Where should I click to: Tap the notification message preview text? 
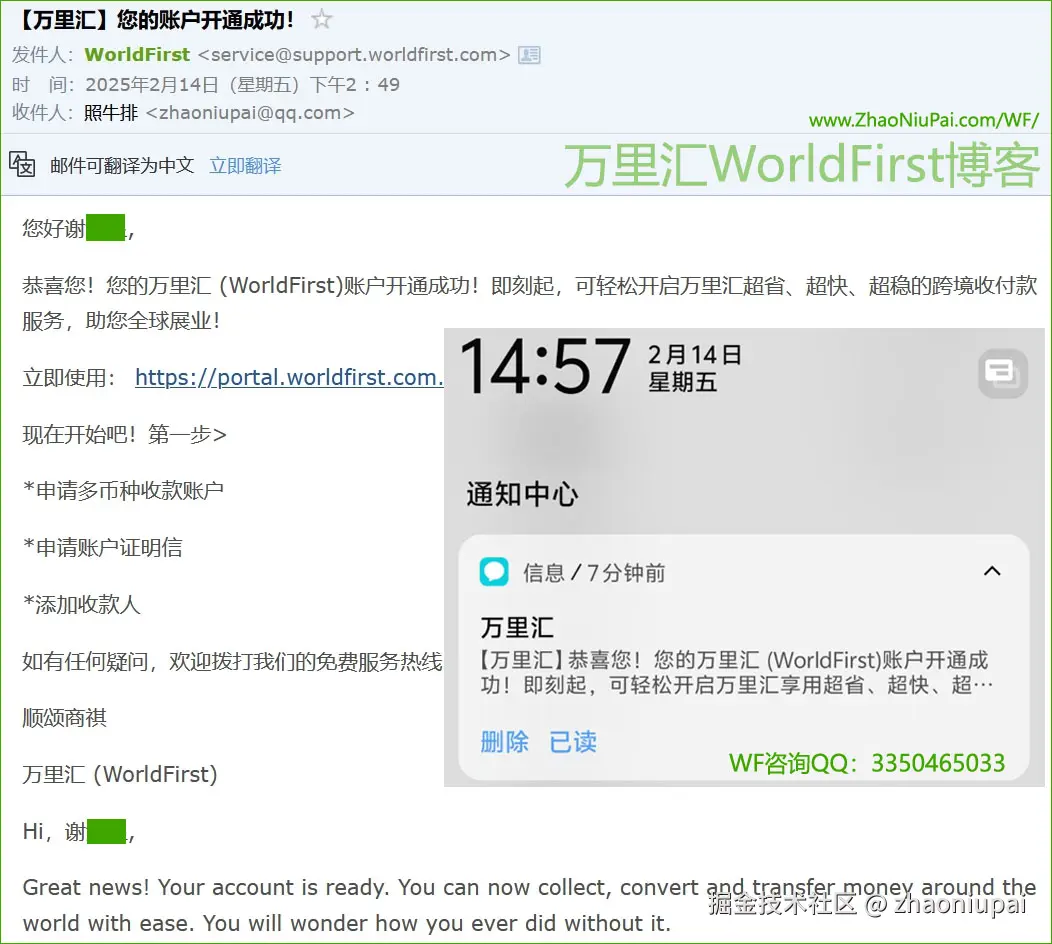pyautogui.click(x=740, y=672)
